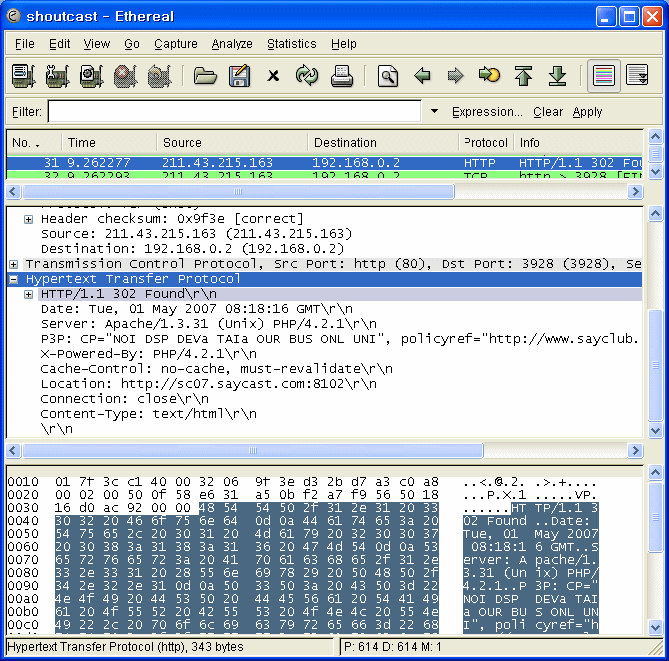Sort by Destination column header
Image resolution: width=669 pixels, height=661 pixels.
coord(383,143)
